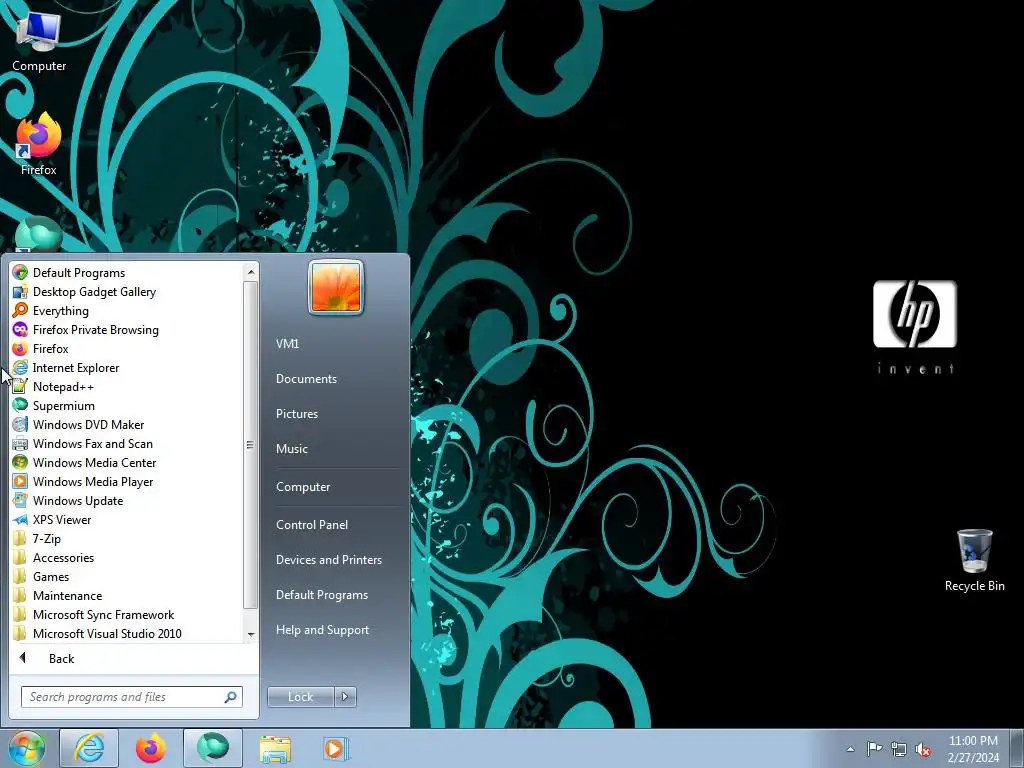Click the Show desktop strip in the taskbar
Screen dimensions: 1024x768
point(1017,748)
